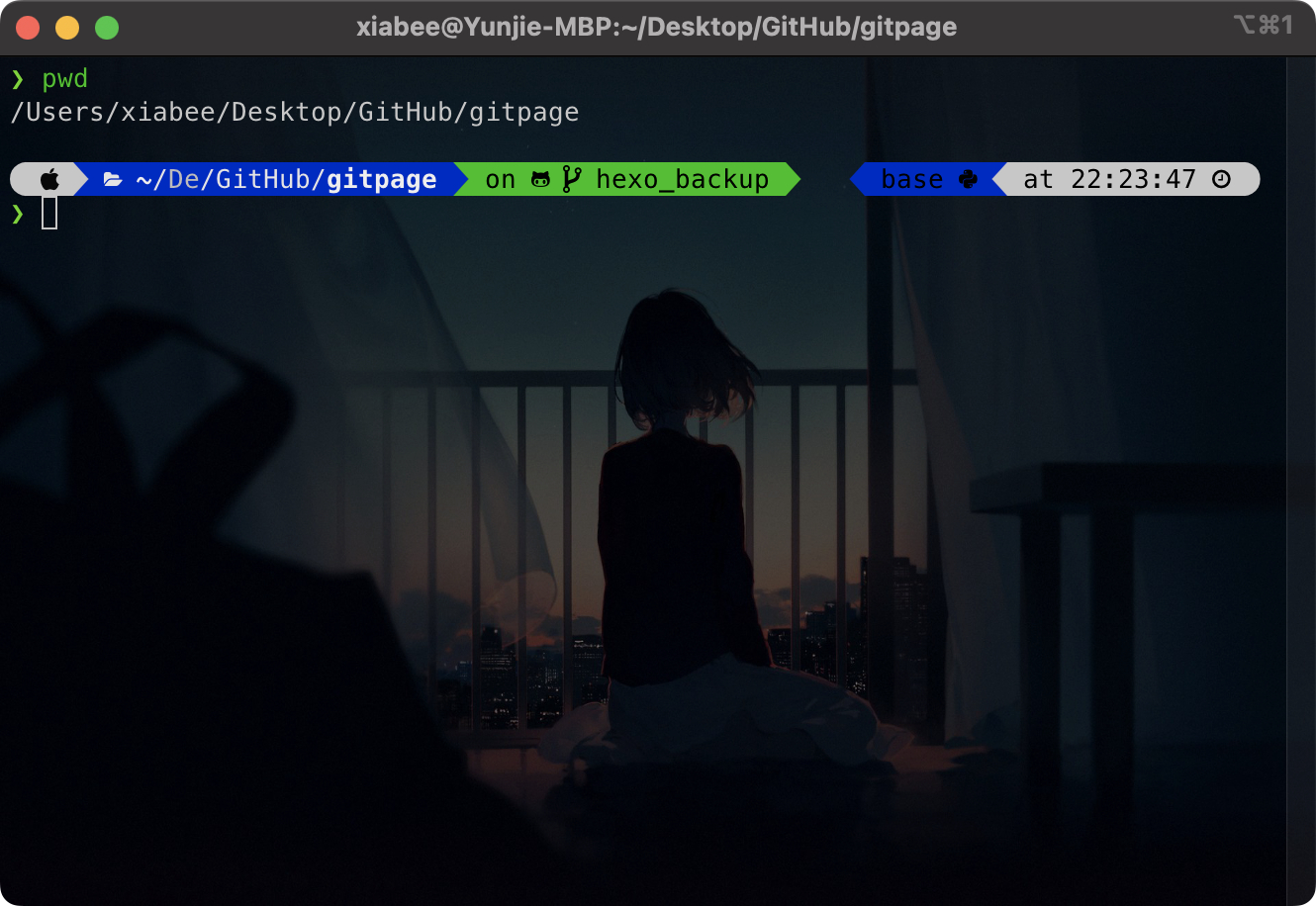Click the git branch icon before hexo_backup
Screen dimensions: 1316x906
pyautogui.click(x=572, y=179)
